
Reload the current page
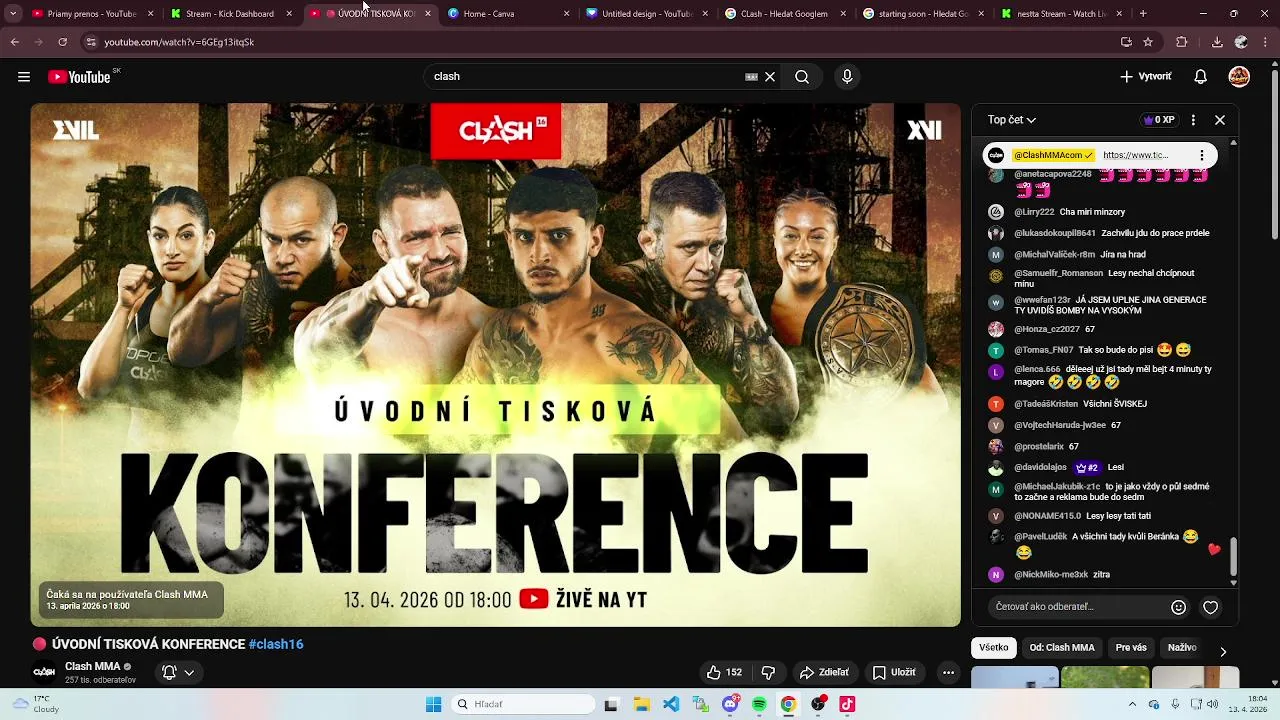pyautogui.click(x=63, y=42)
